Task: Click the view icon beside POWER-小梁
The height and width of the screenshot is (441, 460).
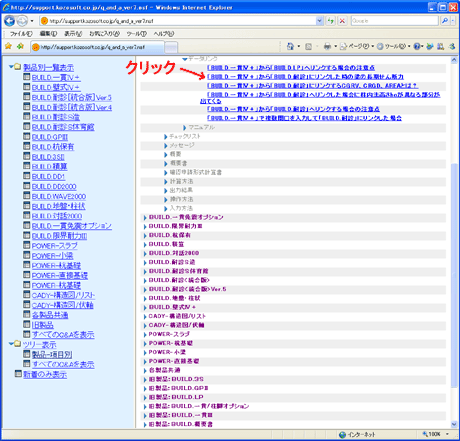Action: [x=27, y=255]
